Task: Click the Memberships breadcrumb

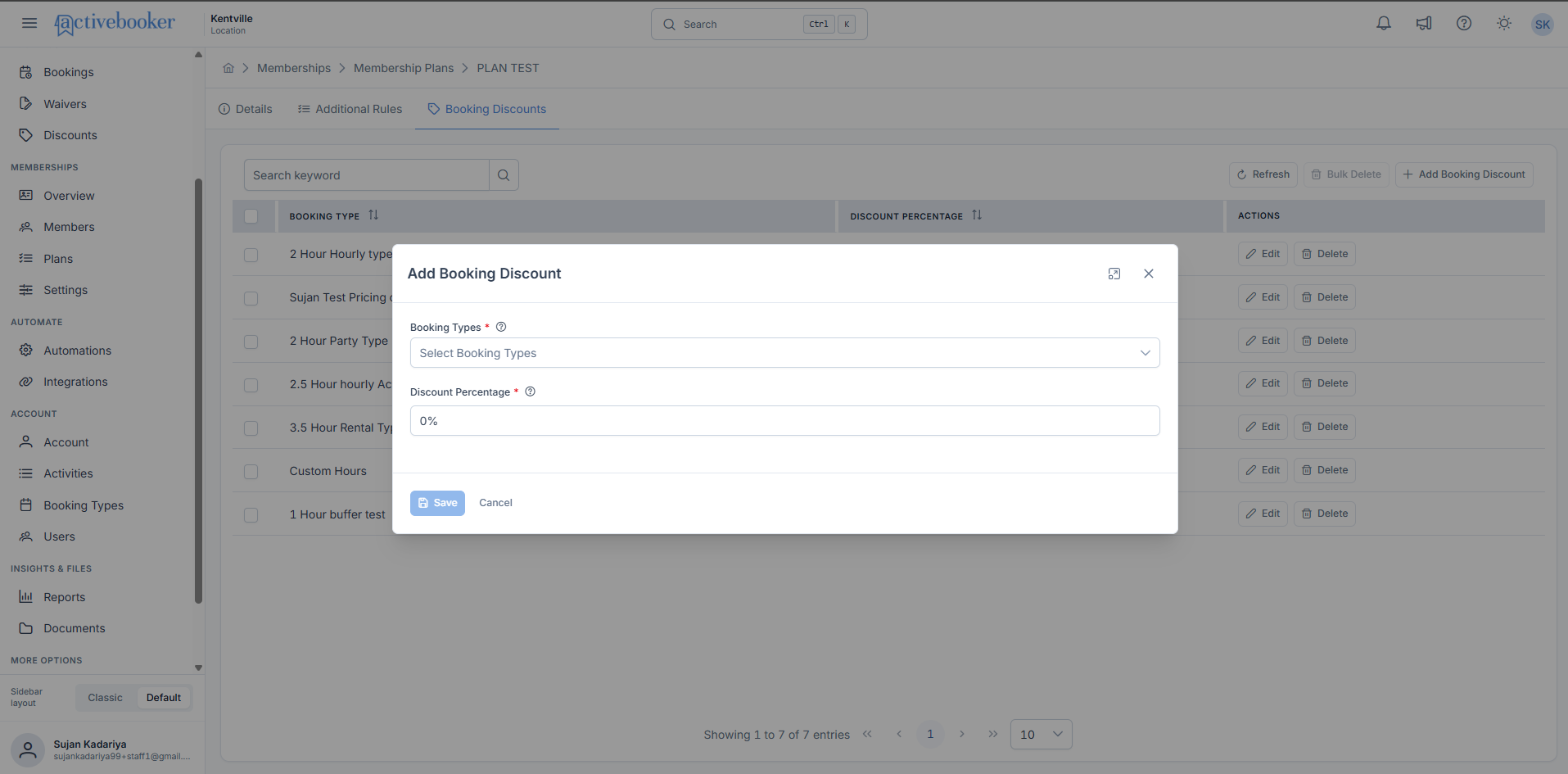Action: click(294, 68)
